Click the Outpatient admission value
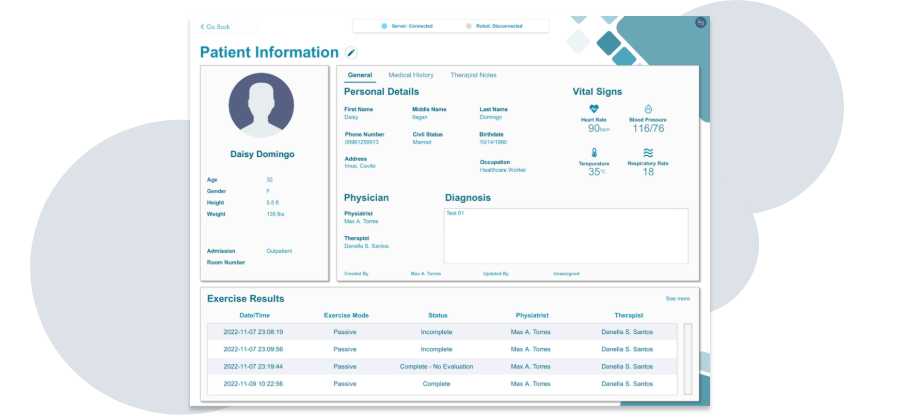 pos(279,251)
